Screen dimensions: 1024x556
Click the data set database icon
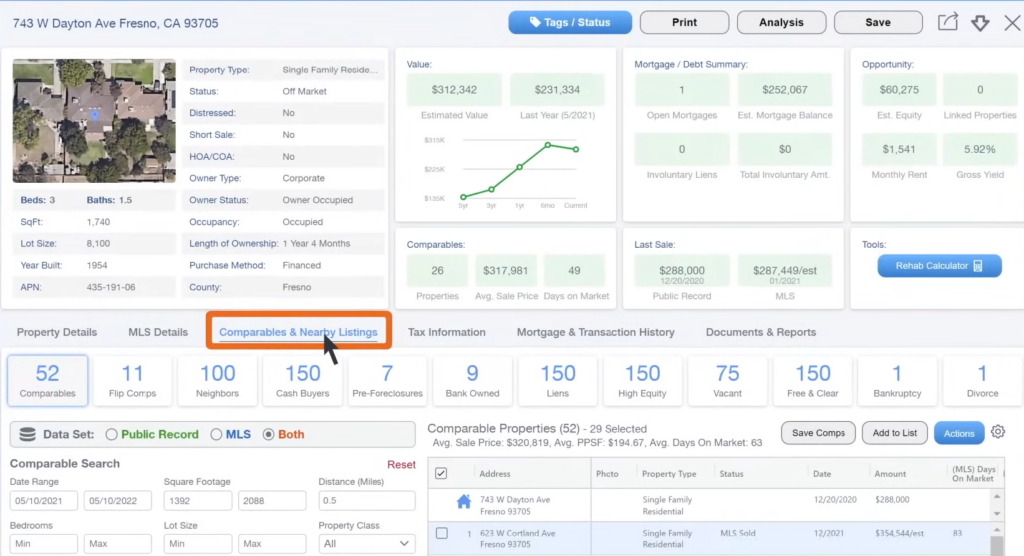28,434
